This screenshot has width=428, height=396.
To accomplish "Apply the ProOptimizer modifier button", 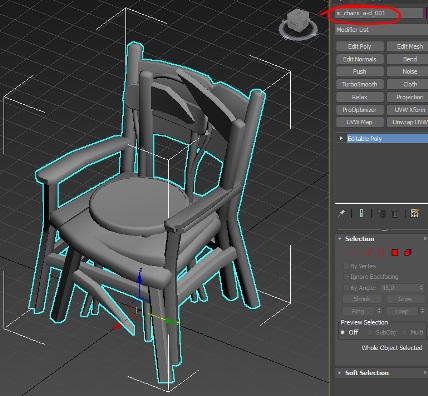I will pos(360,109).
